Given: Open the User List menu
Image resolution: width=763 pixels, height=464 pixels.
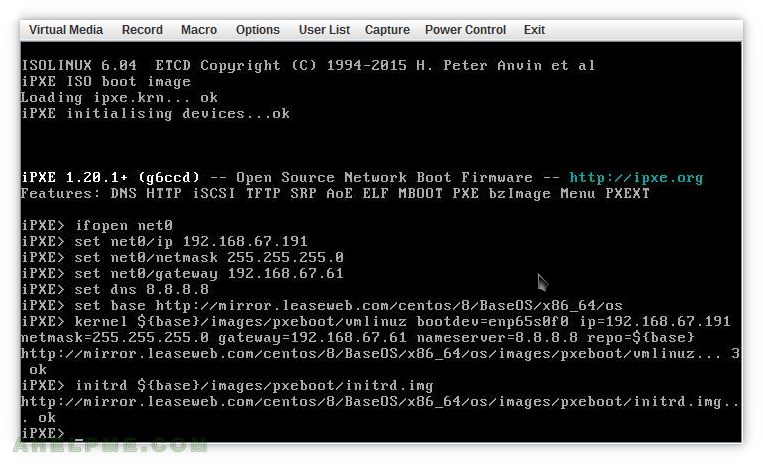Looking at the screenshot, I should click(324, 30).
